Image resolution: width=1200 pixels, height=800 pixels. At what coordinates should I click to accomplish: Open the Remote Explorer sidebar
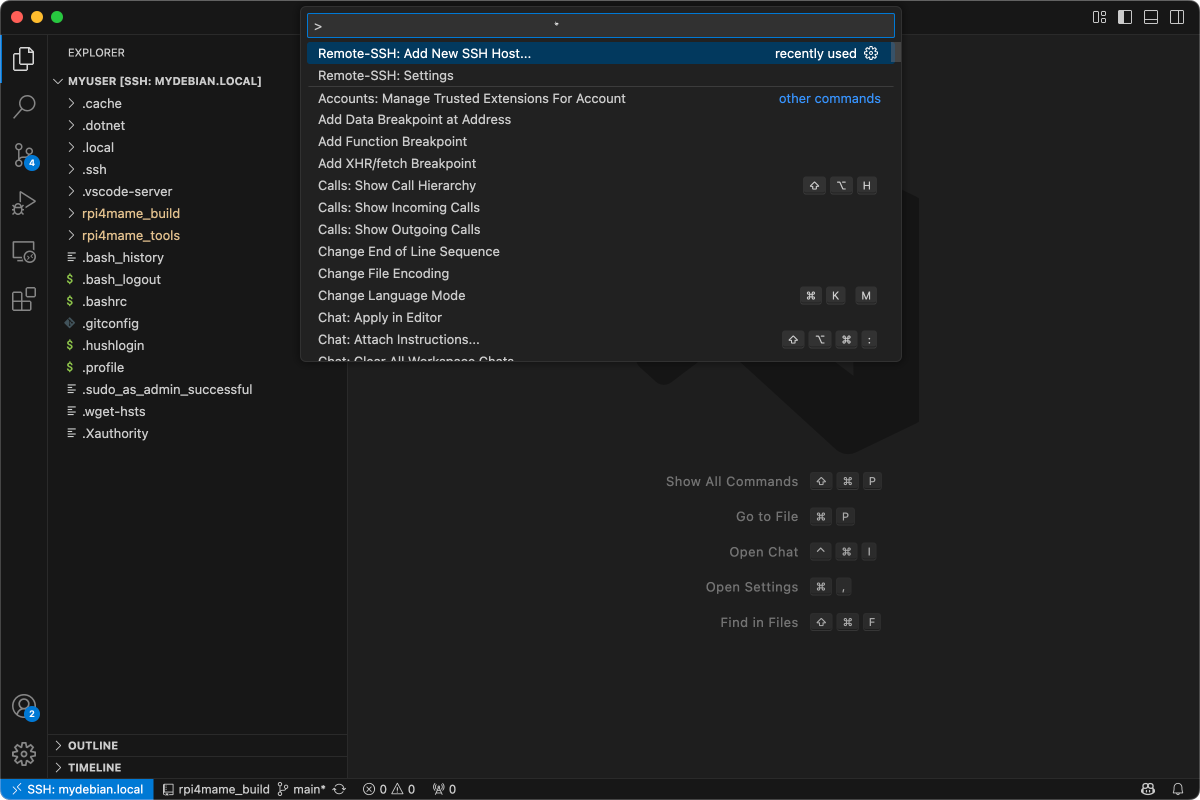(x=24, y=251)
